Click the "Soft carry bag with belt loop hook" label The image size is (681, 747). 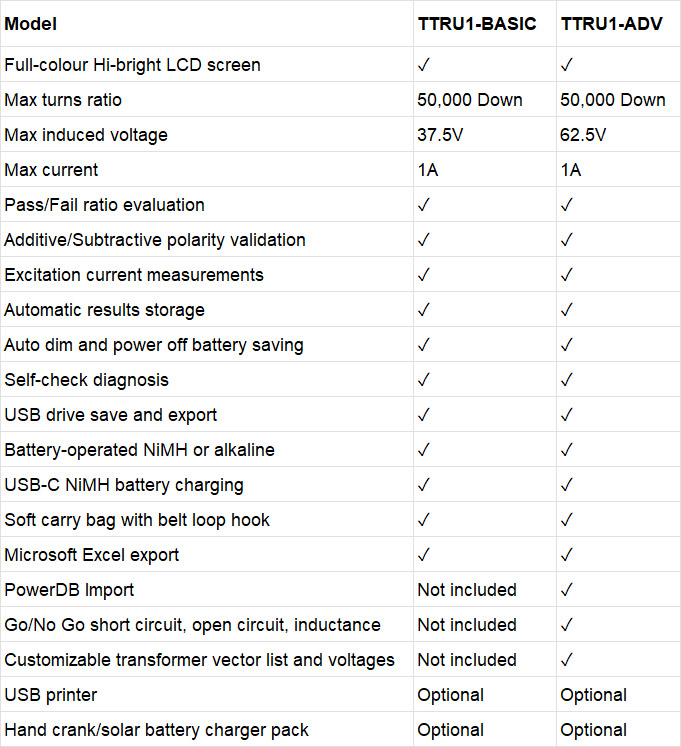(137, 520)
